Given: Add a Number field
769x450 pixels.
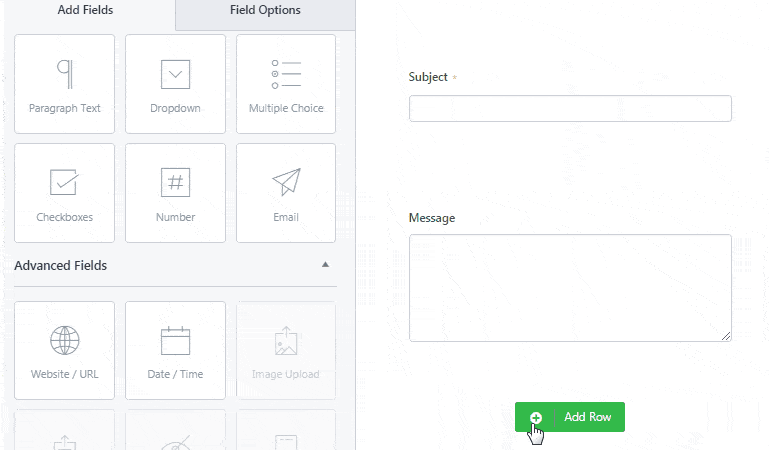Looking at the screenshot, I should [175, 193].
